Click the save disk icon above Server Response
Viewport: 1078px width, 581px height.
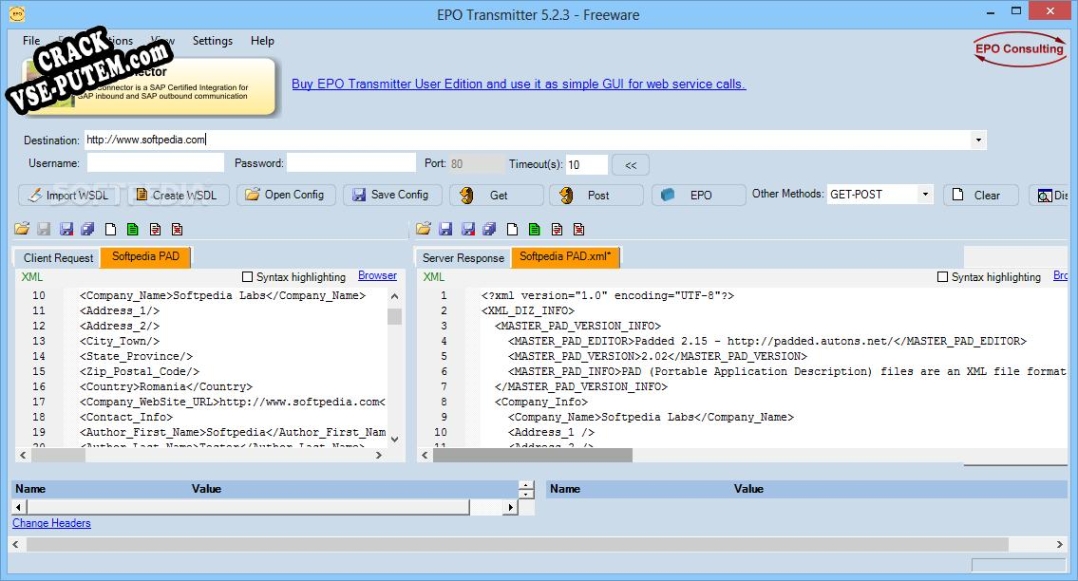click(446, 229)
